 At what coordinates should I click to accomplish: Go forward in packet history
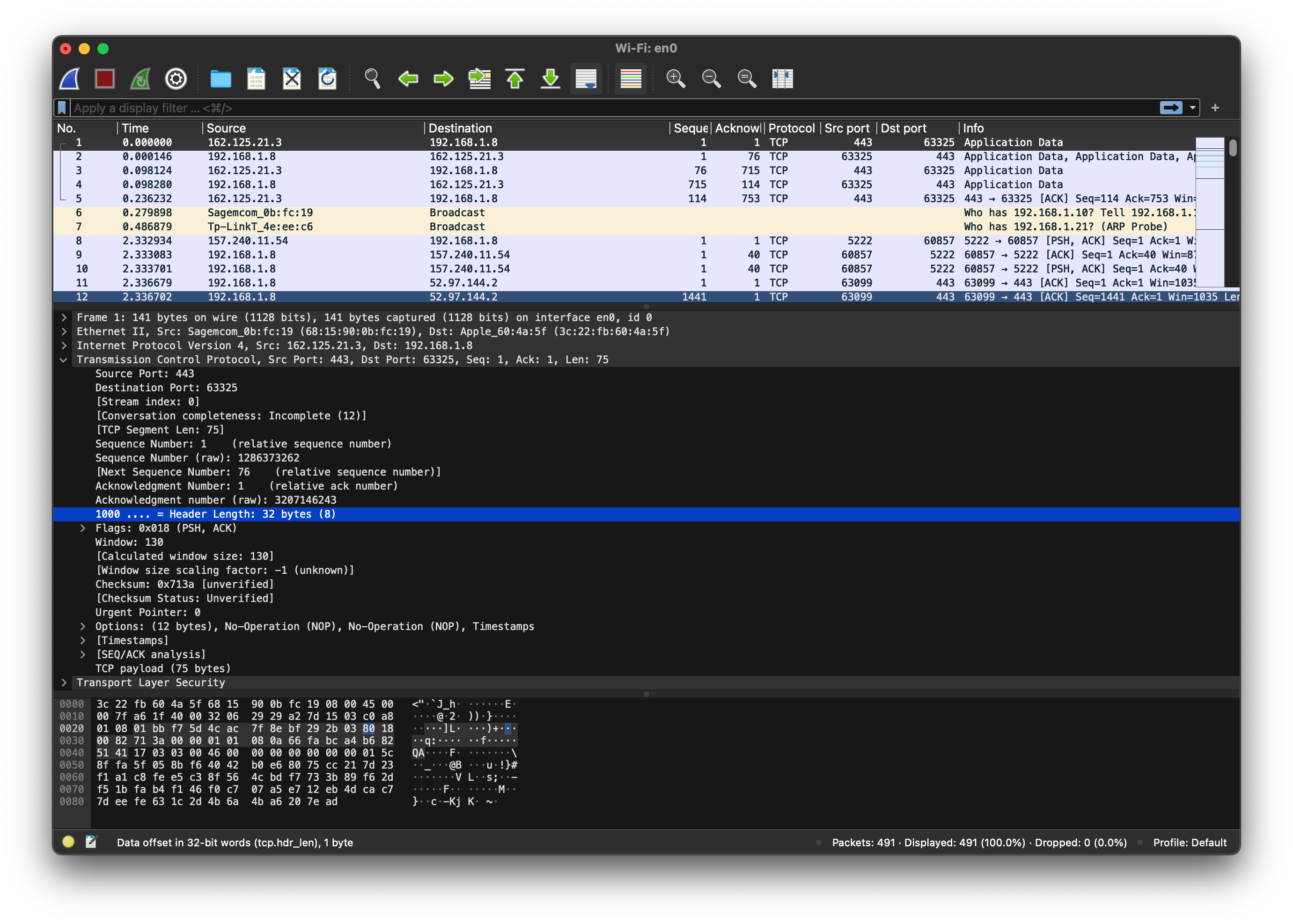443,79
